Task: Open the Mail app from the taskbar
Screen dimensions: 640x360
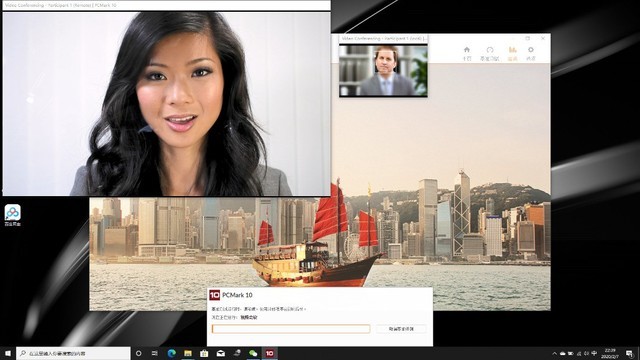Action: [x=220, y=353]
